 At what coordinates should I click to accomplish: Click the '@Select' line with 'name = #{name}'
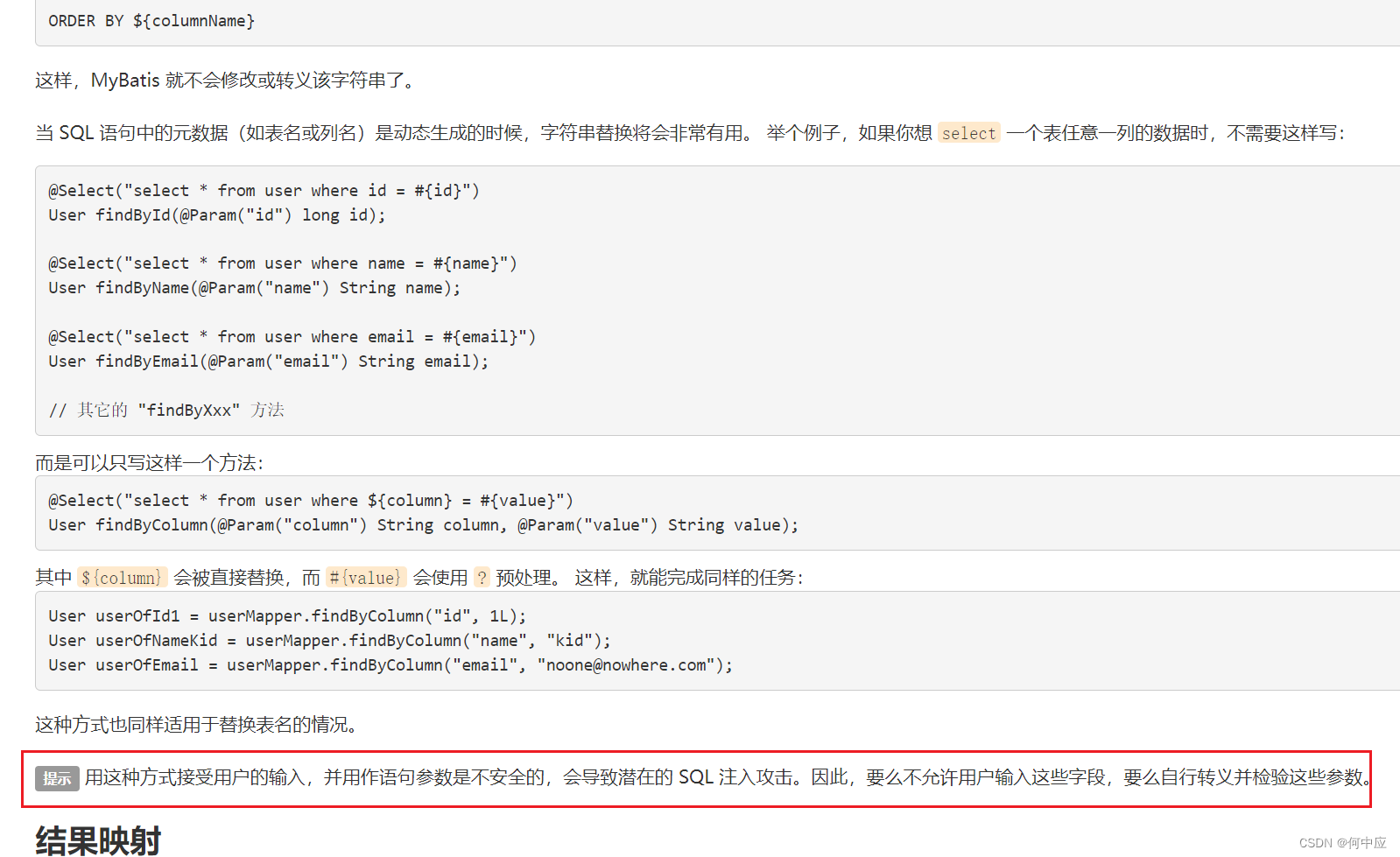pos(283,263)
